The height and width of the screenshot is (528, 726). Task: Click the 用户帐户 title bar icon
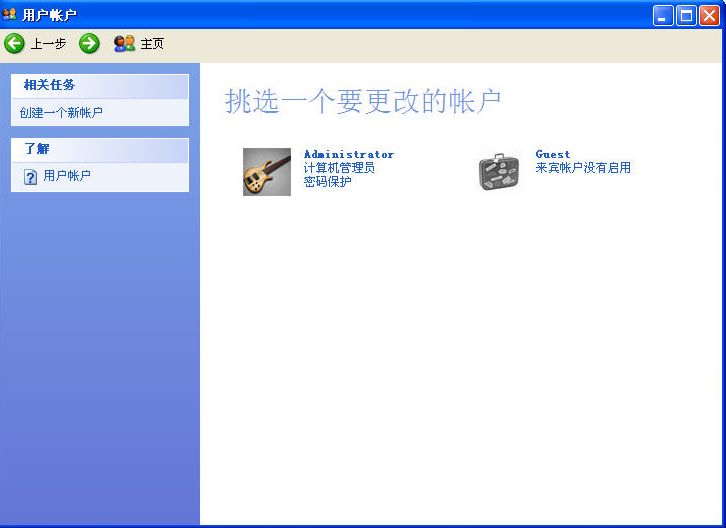(9, 14)
